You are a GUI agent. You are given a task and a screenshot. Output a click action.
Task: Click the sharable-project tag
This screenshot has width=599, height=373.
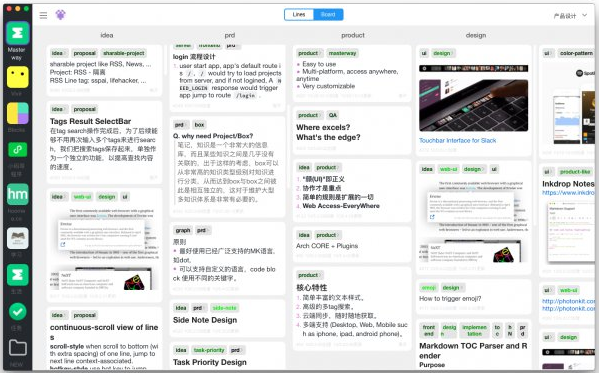coord(124,53)
